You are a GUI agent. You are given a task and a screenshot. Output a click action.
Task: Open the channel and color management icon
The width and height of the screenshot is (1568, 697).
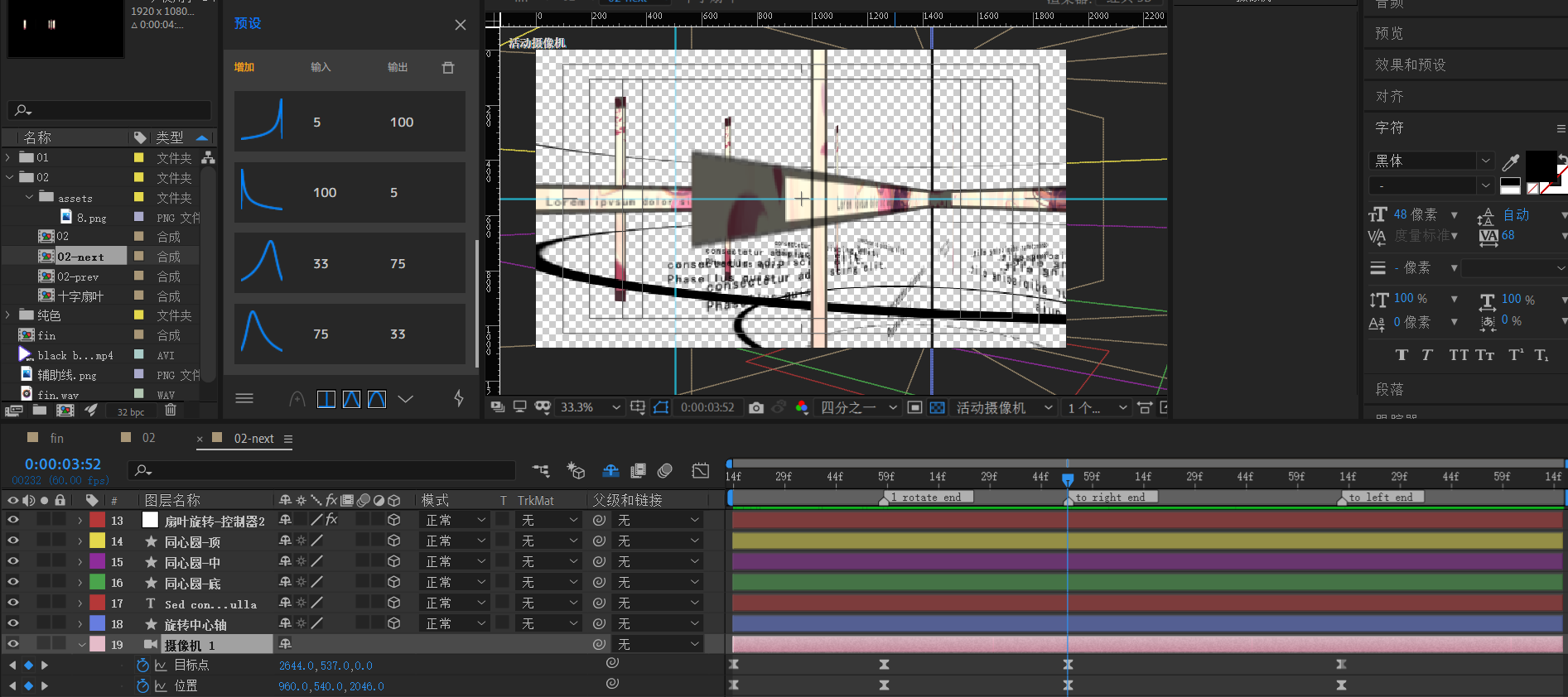tap(801, 407)
